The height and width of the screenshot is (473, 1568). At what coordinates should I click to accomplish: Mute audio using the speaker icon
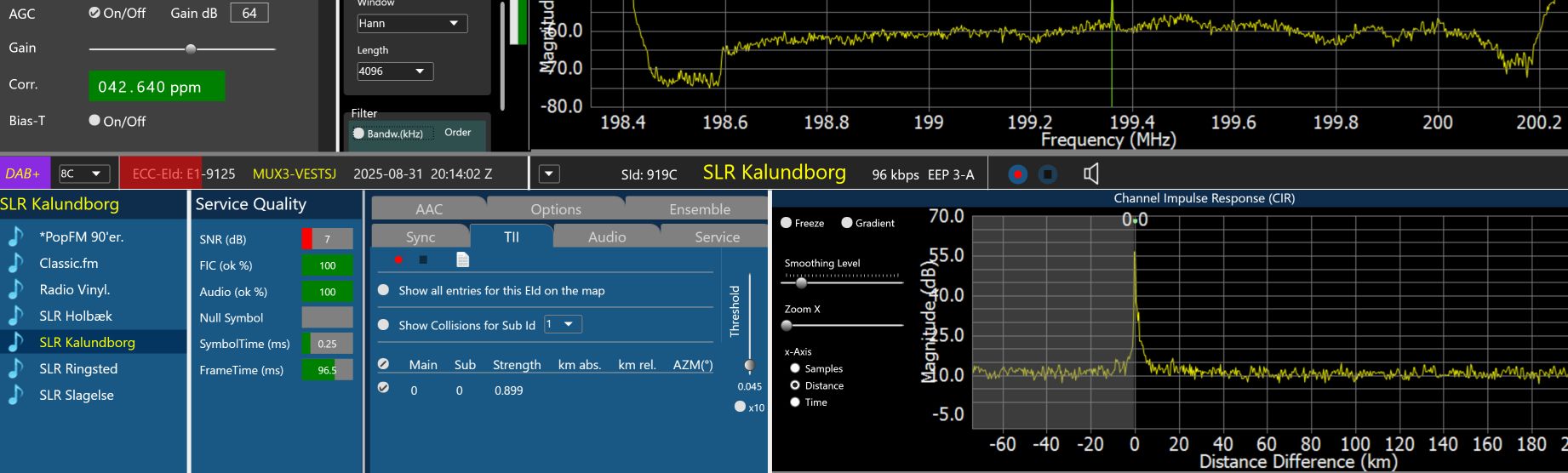click(1090, 174)
